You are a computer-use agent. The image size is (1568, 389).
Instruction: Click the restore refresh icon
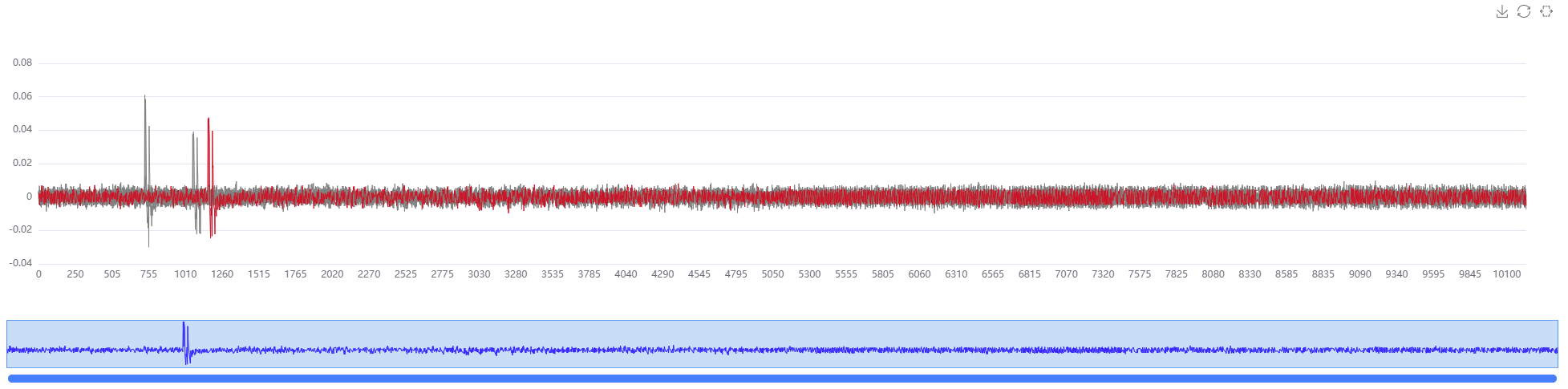click(x=1524, y=11)
